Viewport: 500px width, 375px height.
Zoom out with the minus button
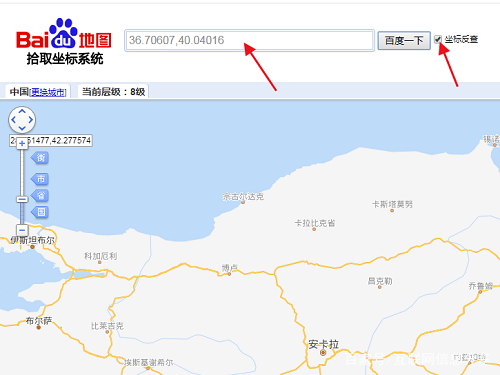(22, 230)
